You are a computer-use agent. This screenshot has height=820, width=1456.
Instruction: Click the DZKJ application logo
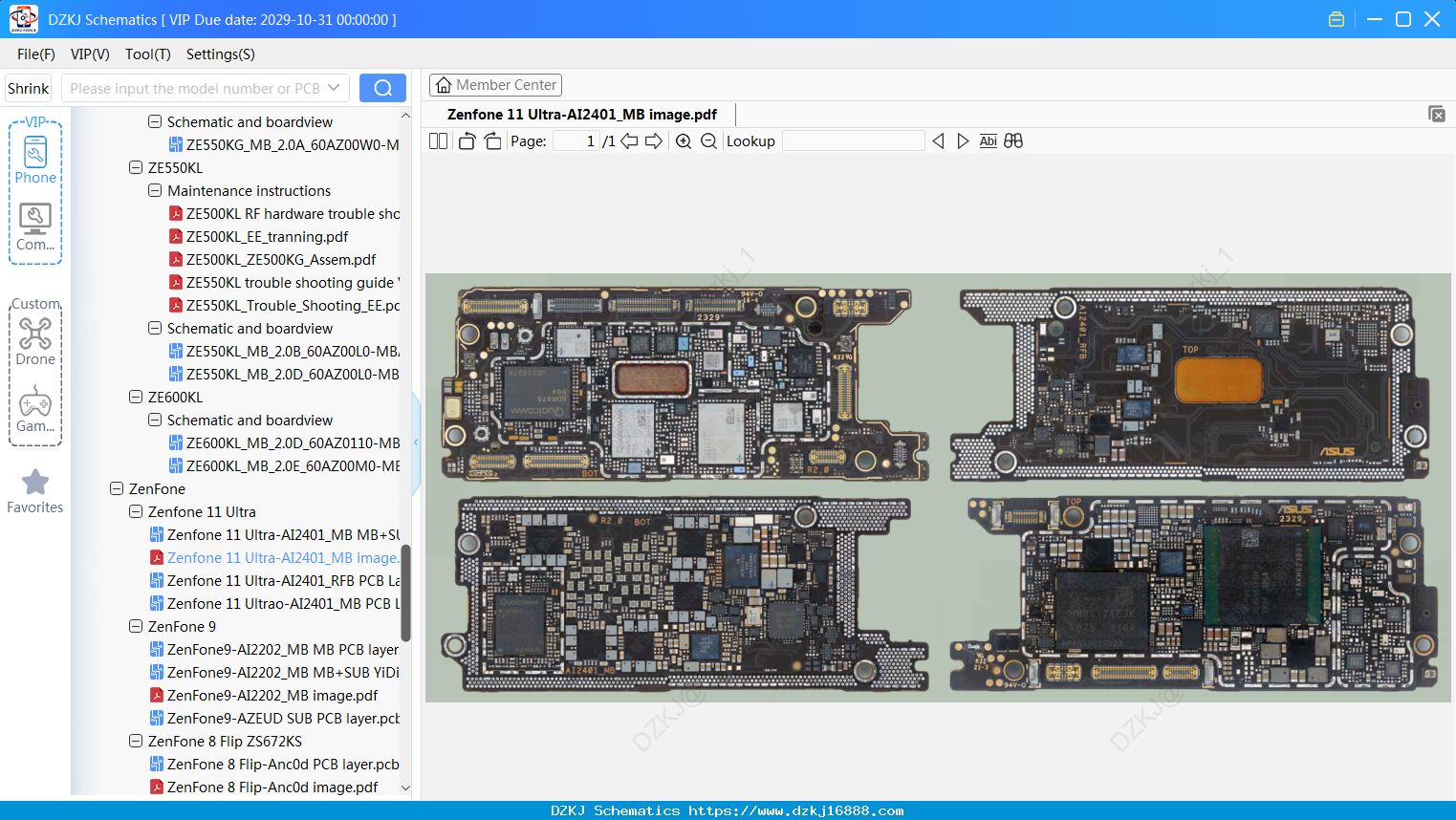(x=23, y=19)
